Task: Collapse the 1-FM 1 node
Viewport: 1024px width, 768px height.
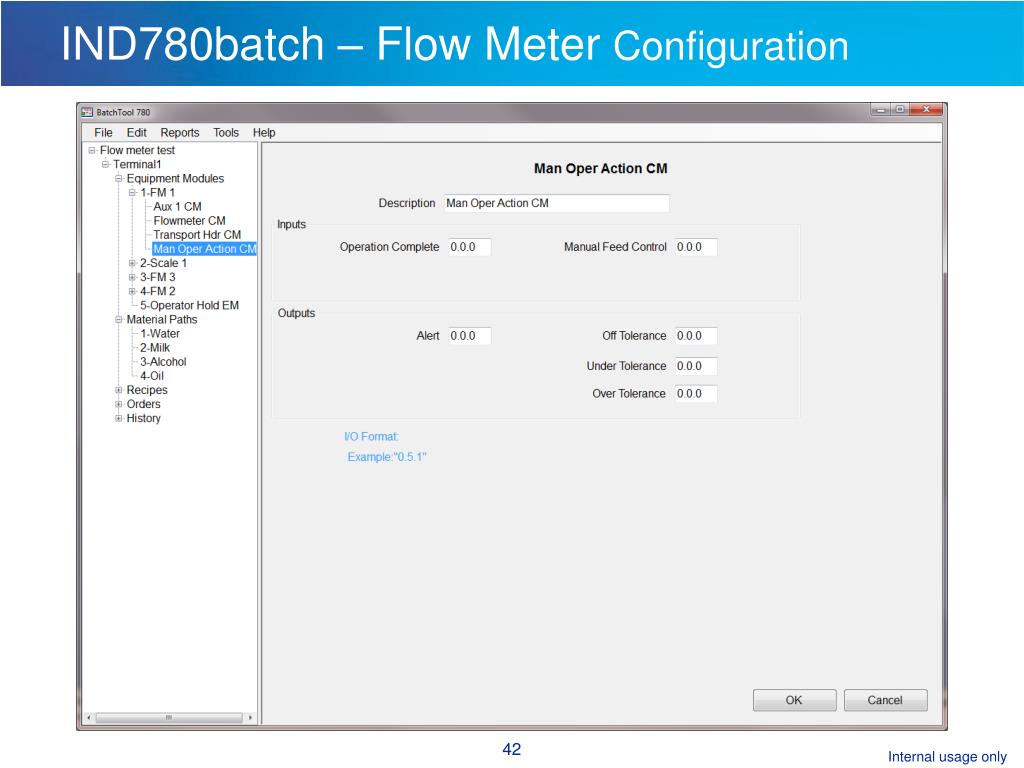Action: click(x=132, y=193)
